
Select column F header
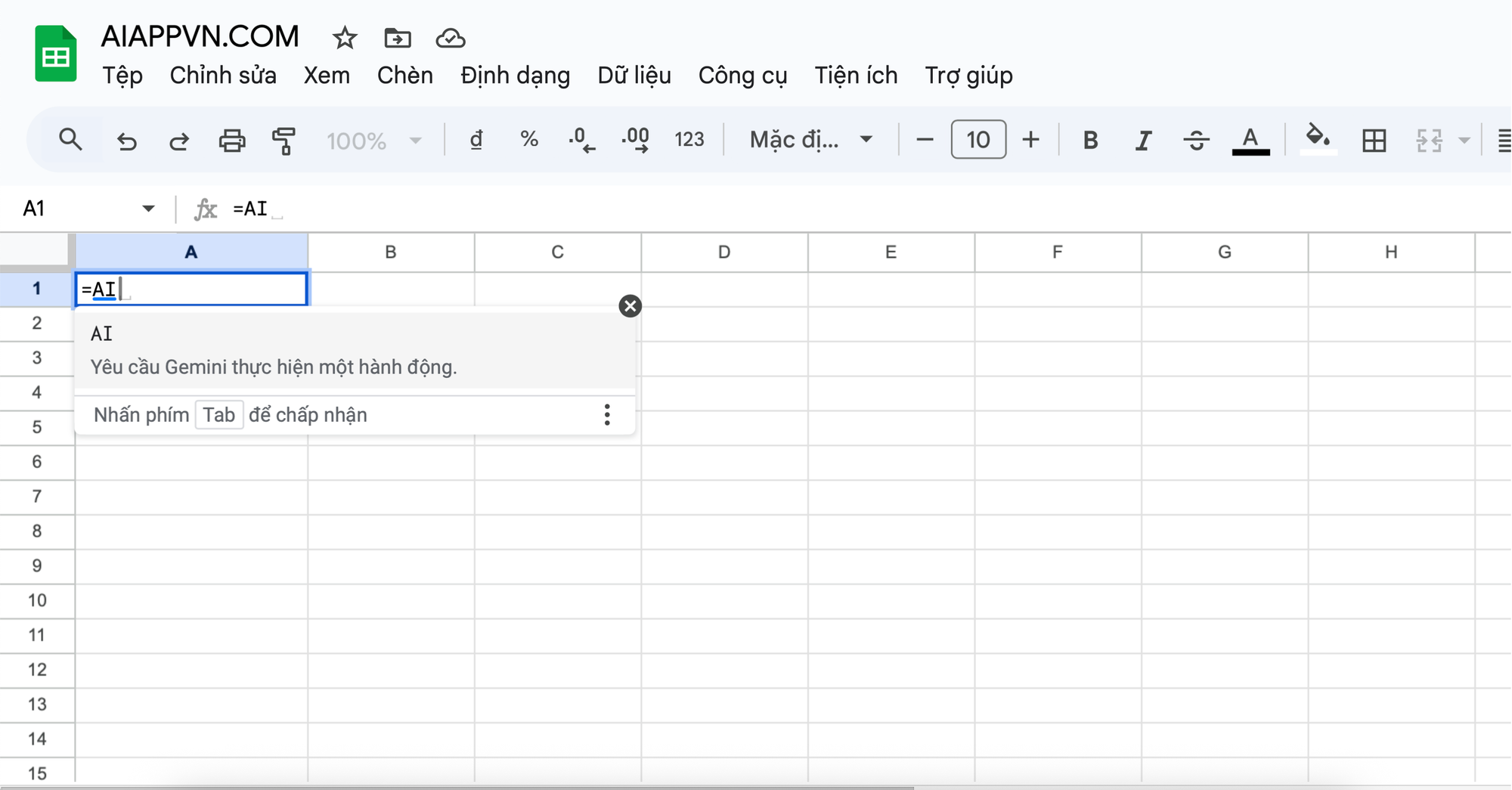pyautogui.click(x=1058, y=252)
